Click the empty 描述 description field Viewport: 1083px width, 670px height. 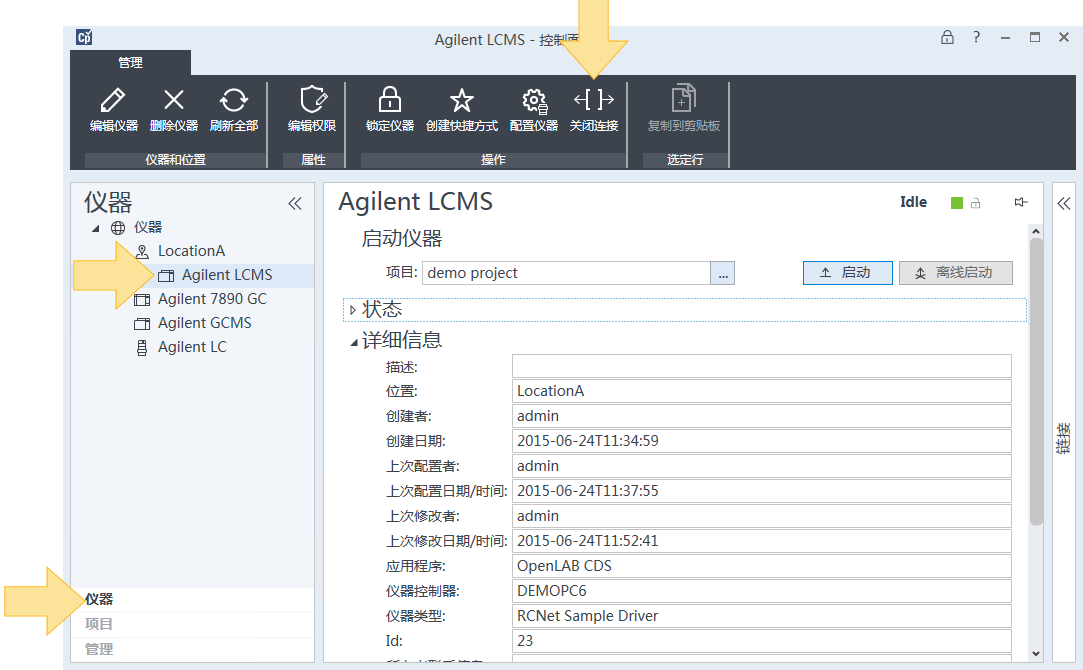762,366
